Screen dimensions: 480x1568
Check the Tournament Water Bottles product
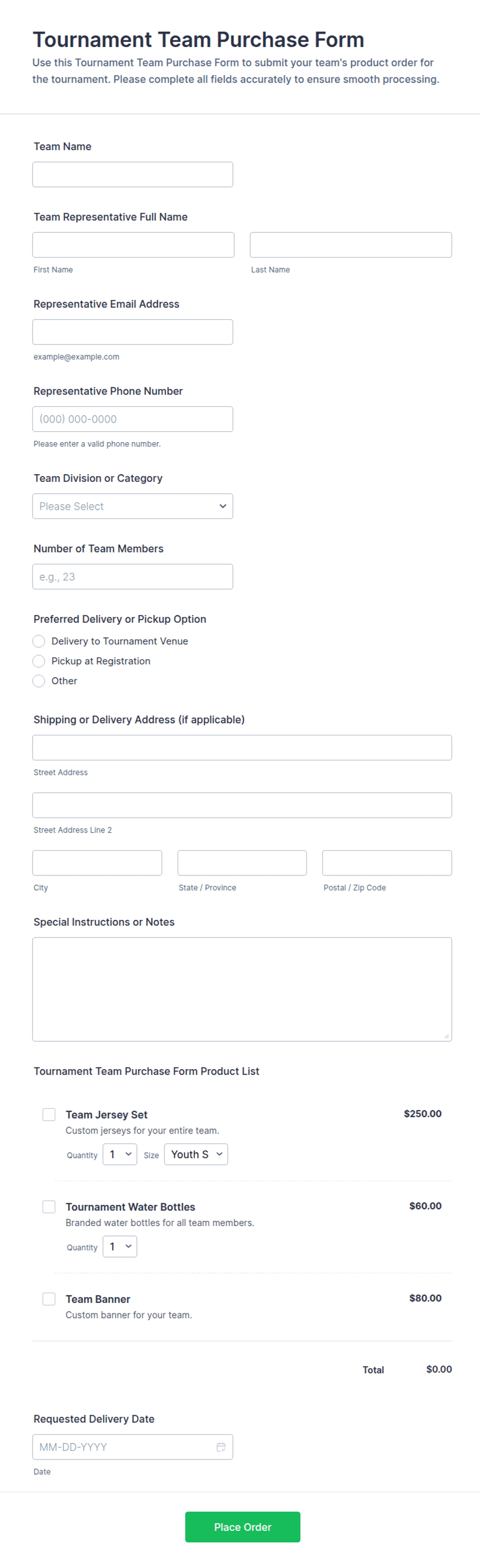click(49, 1206)
